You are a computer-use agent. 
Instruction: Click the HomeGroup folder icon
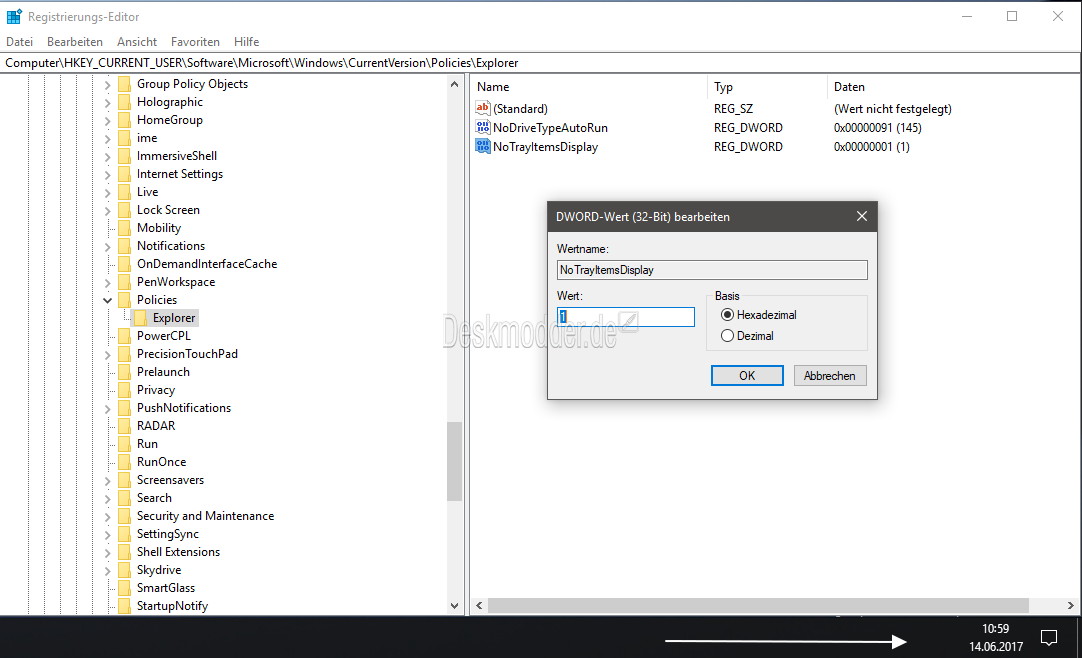[124, 120]
